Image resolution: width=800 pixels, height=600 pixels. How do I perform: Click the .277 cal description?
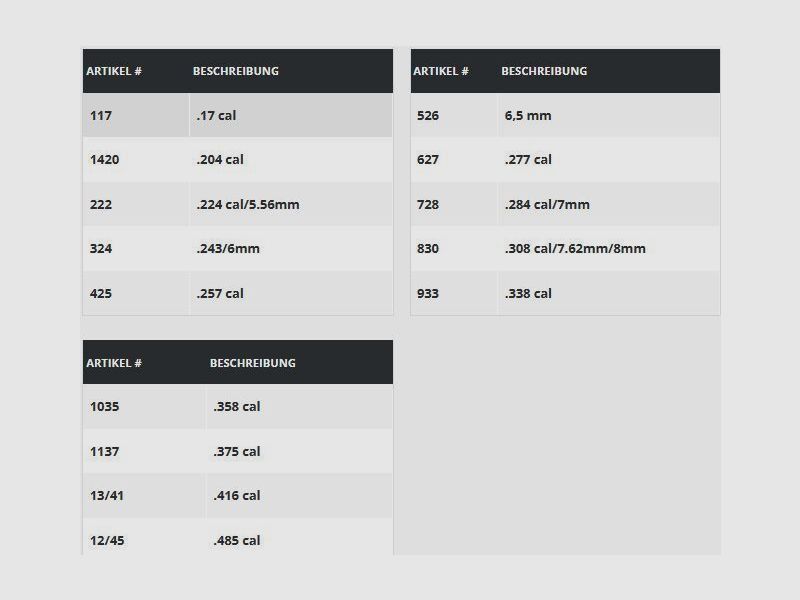coord(528,160)
